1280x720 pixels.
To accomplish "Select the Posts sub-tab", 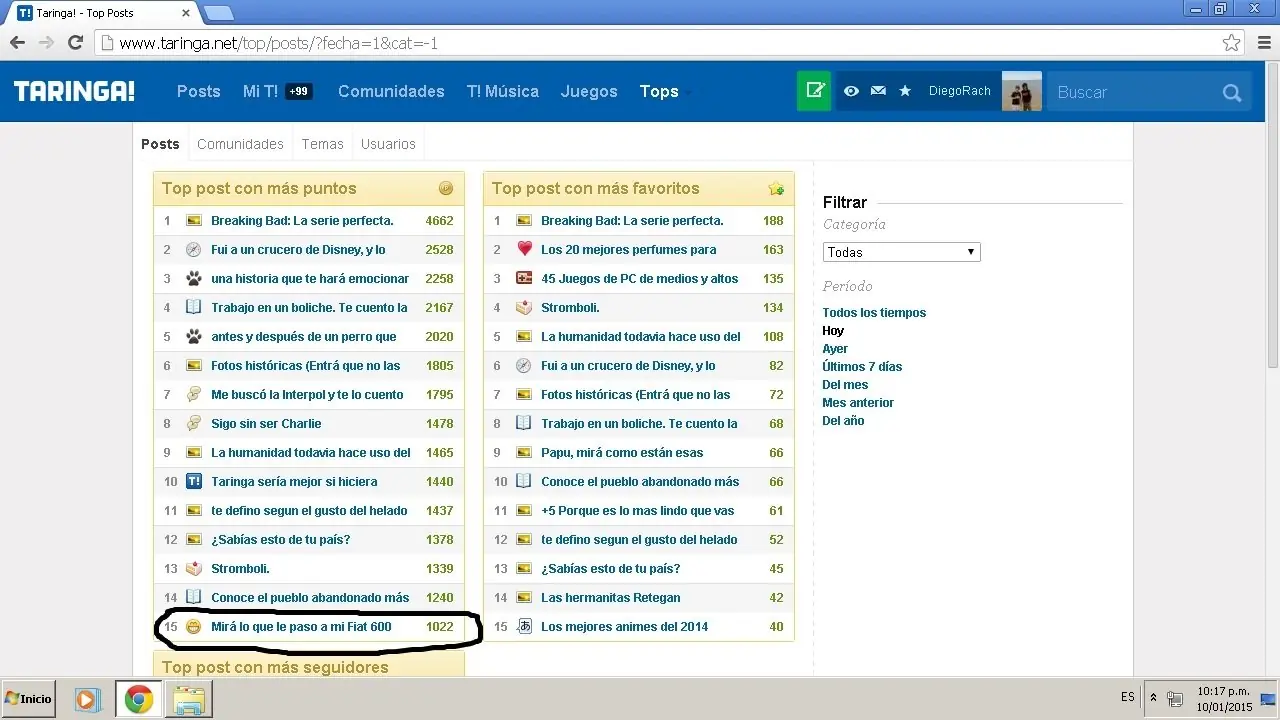I will [x=160, y=144].
